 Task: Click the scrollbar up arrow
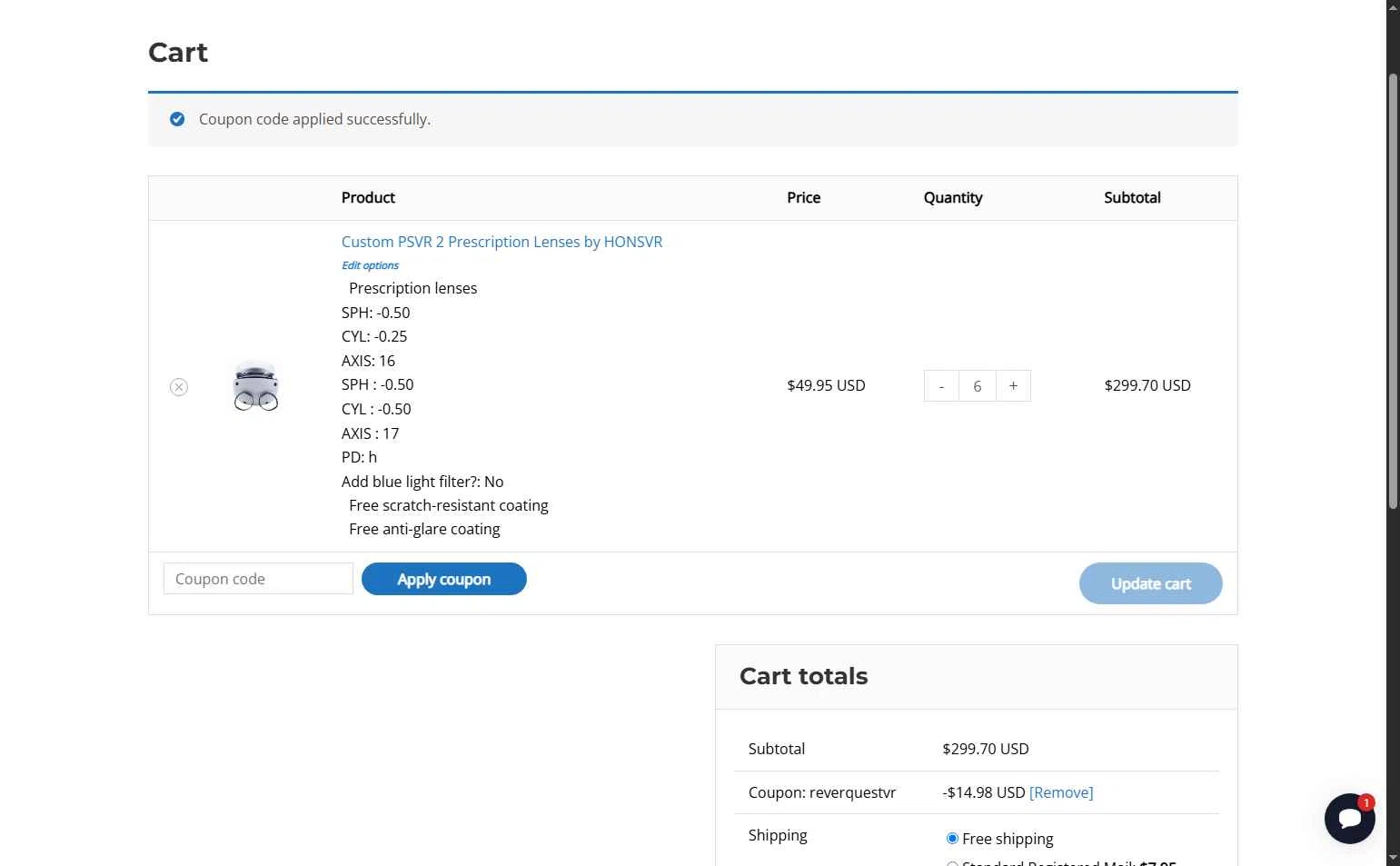(1393, 7)
